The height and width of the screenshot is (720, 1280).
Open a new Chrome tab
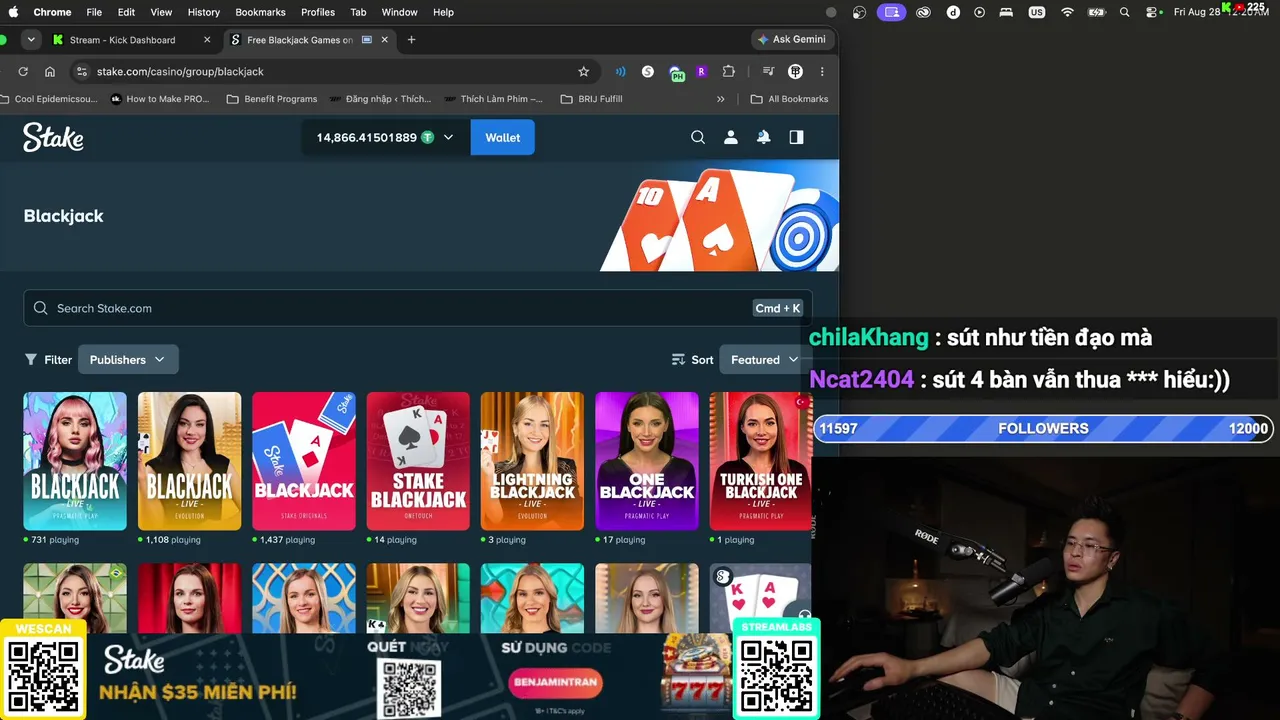411,40
